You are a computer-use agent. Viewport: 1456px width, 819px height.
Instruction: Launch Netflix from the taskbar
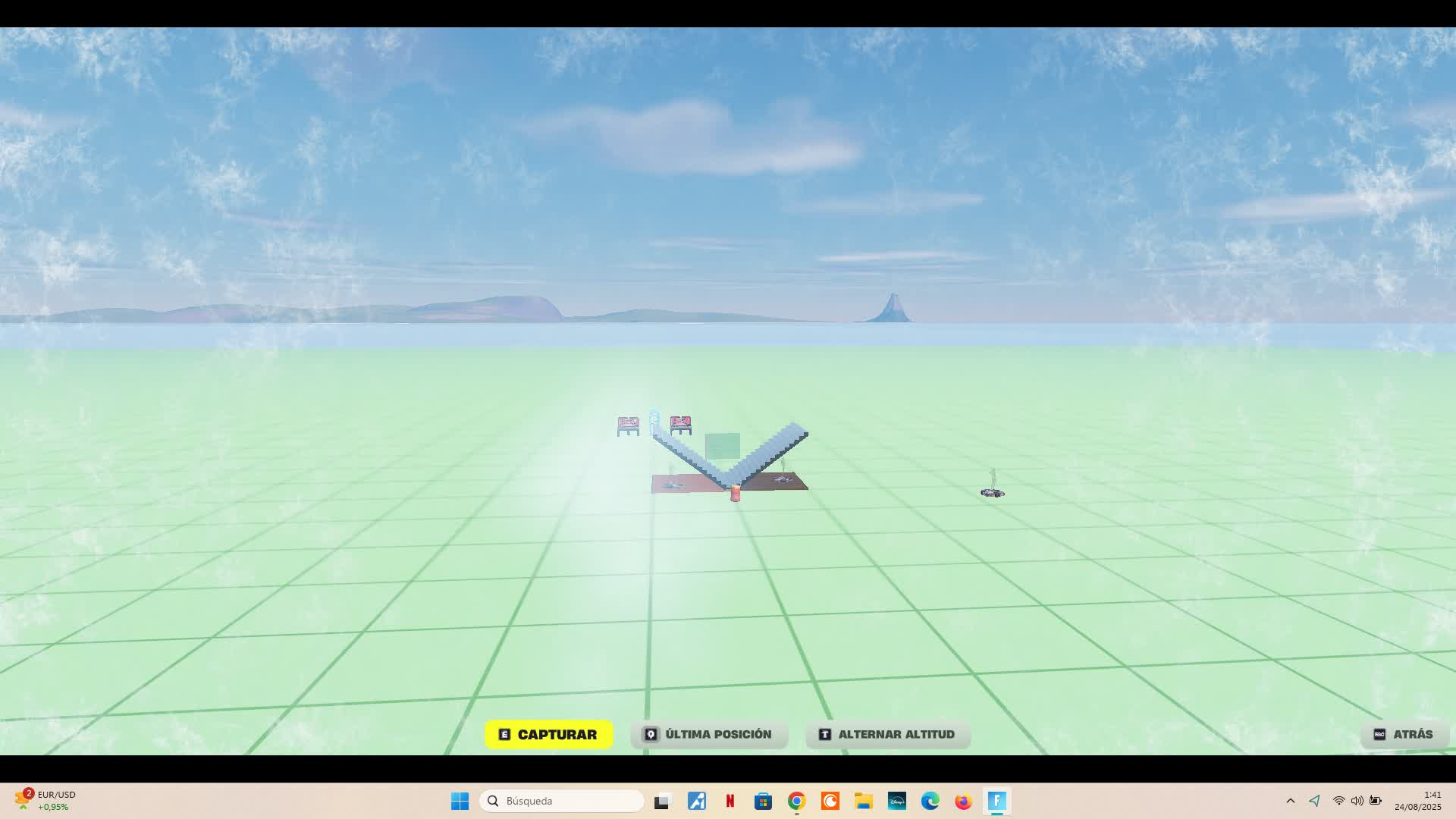pos(730,801)
